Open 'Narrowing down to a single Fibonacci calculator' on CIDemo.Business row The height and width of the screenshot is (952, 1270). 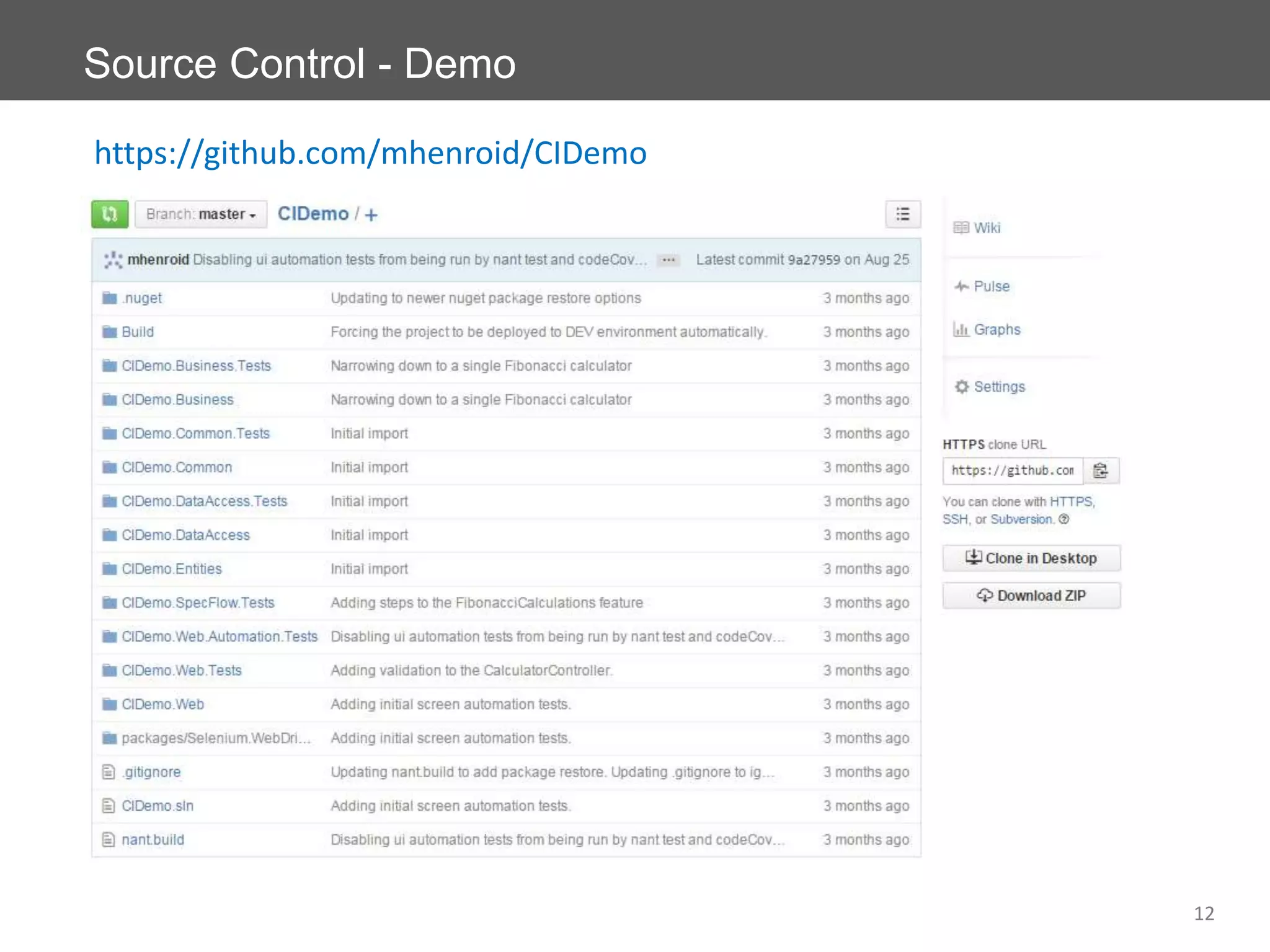481,400
